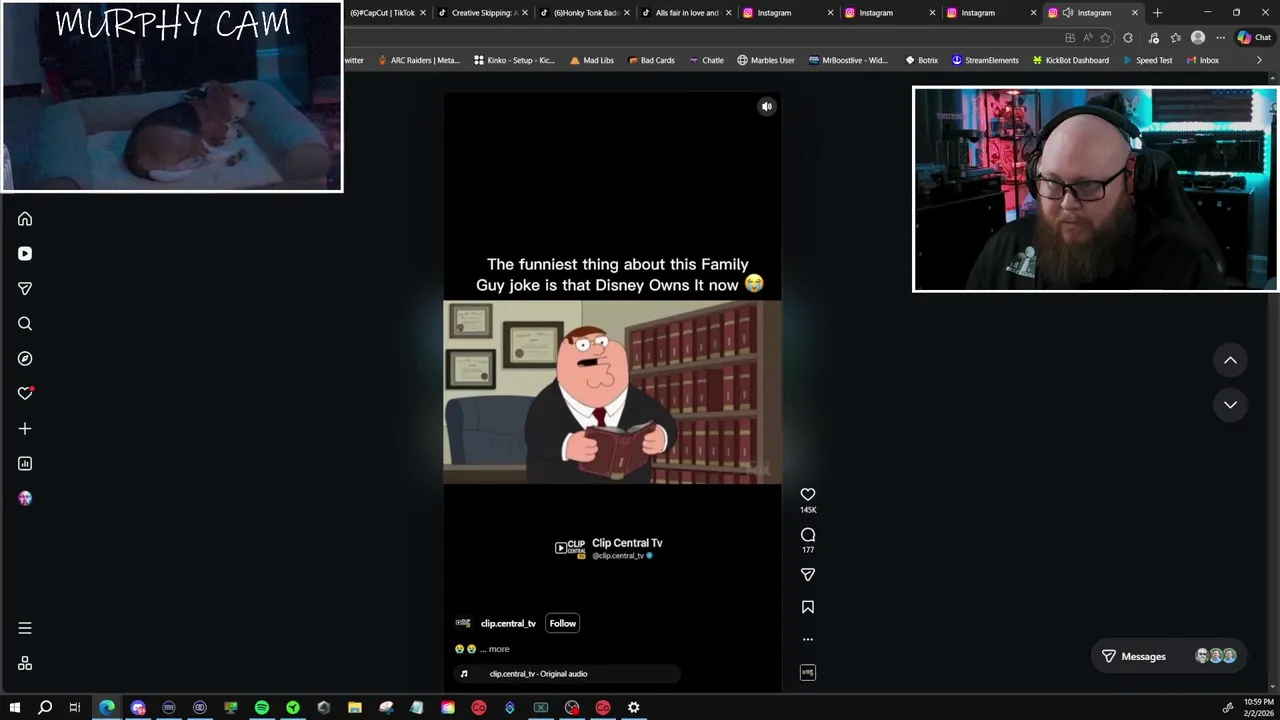This screenshot has width=1280, height=720.
Task: Open the Inbox bookmark
Action: tap(1202, 61)
